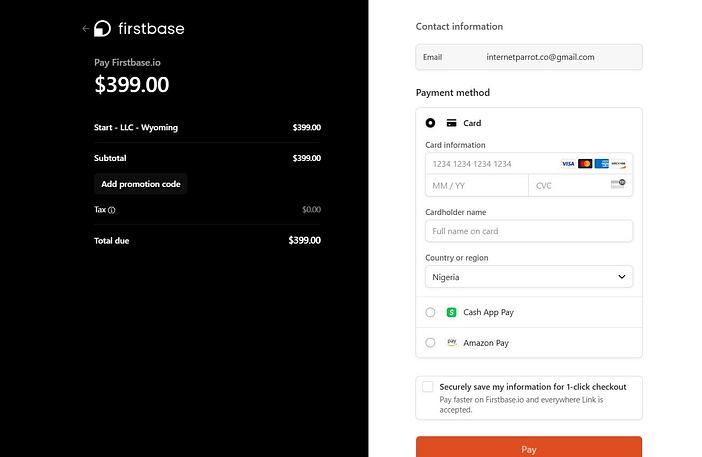Click the large $399.00 amount heading
Viewport: 702px width, 457px height.
(132, 85)
